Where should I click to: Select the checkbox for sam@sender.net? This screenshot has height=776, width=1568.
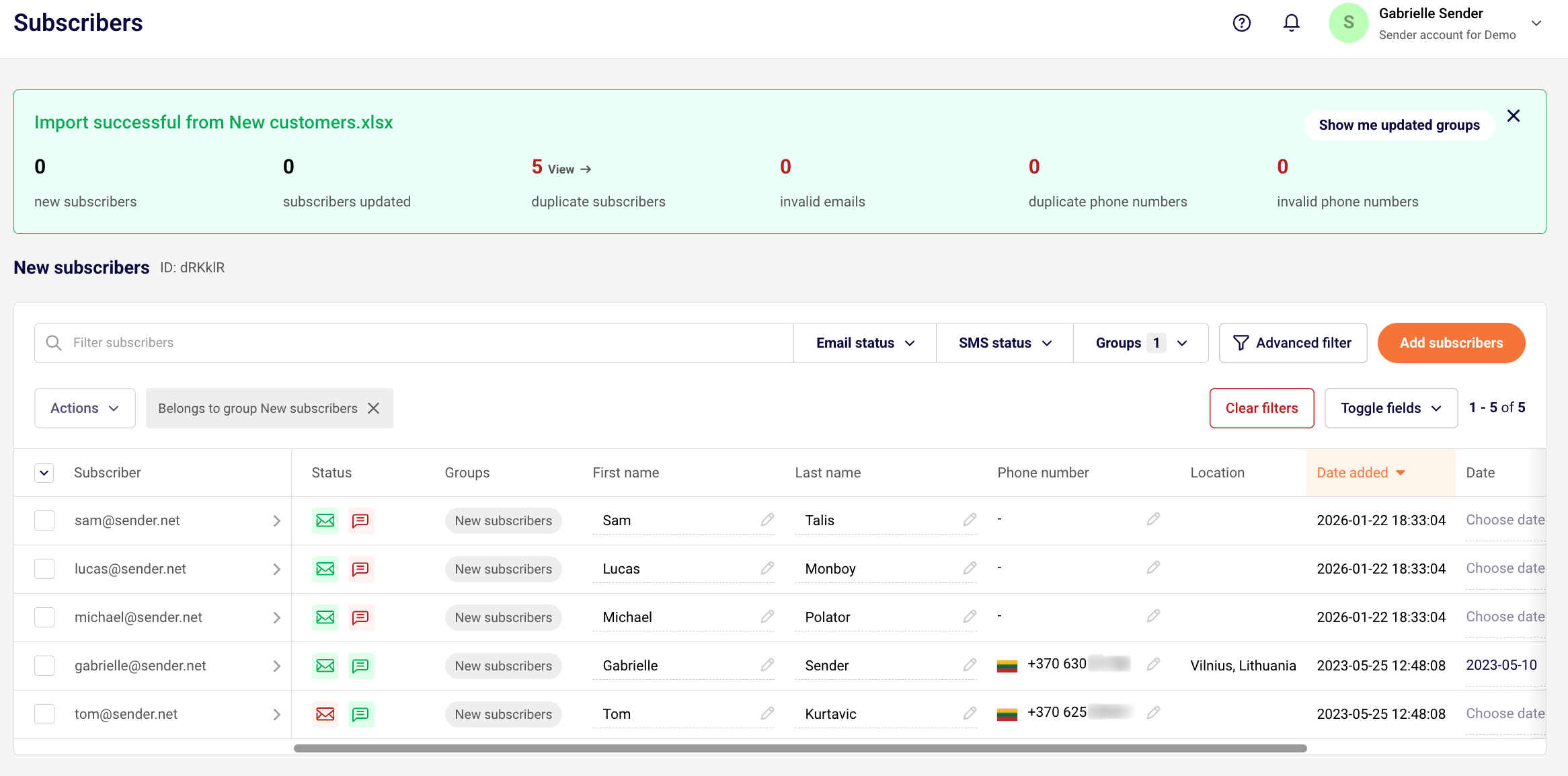(x=44, y=520)
